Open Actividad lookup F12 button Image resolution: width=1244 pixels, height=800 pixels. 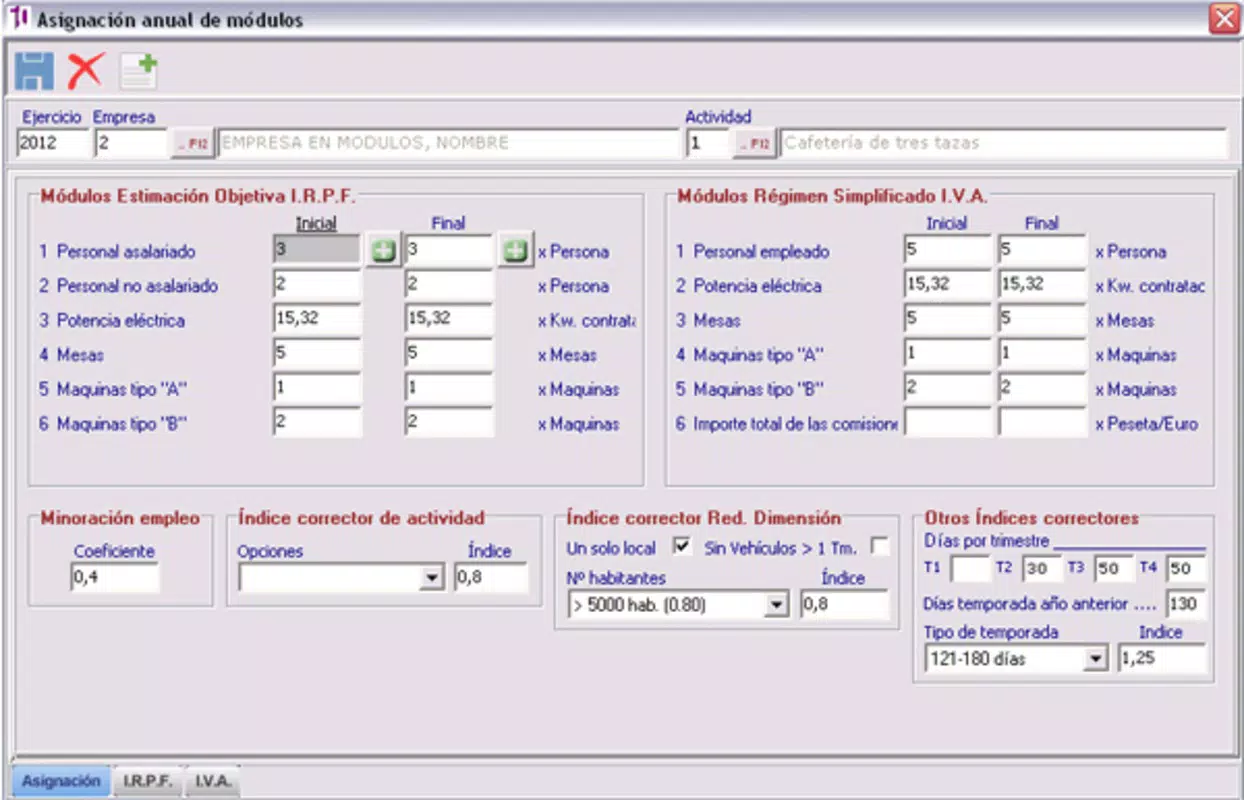pos(754,144)
